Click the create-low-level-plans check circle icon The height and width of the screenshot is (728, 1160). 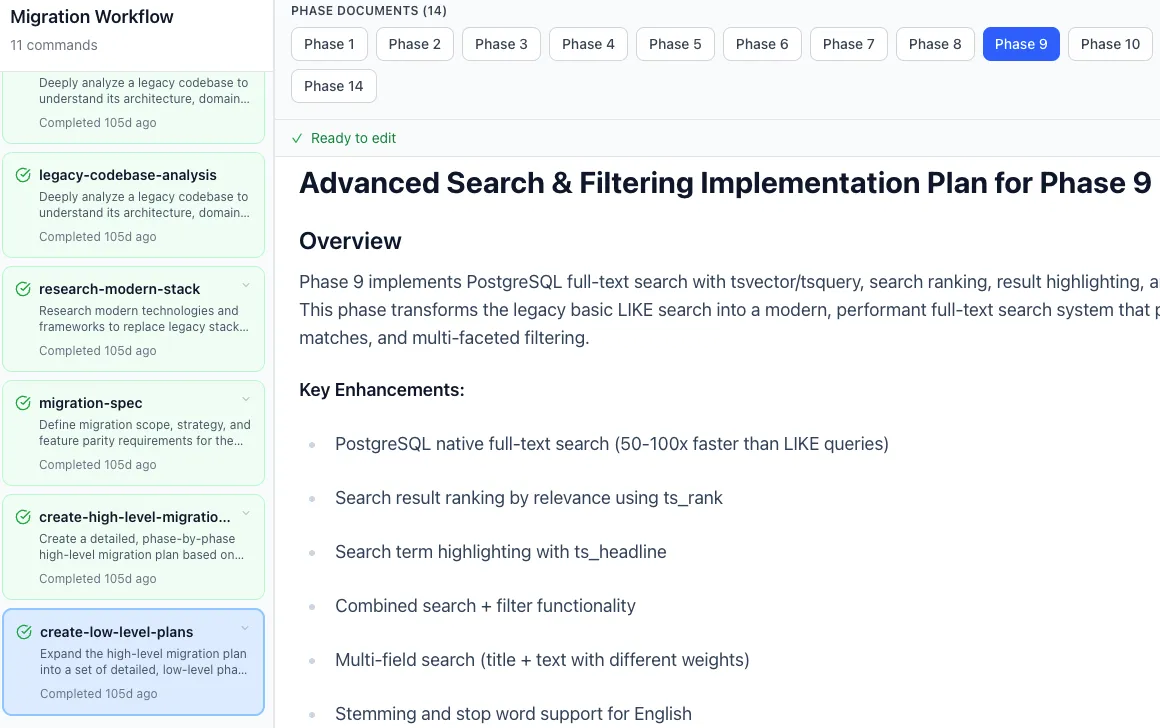(24, 632)
